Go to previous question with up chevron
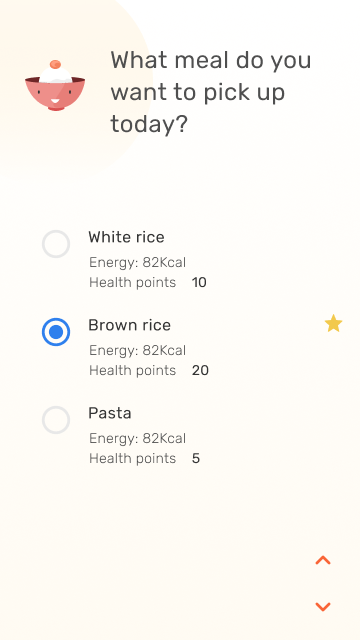 click(323, 560)
